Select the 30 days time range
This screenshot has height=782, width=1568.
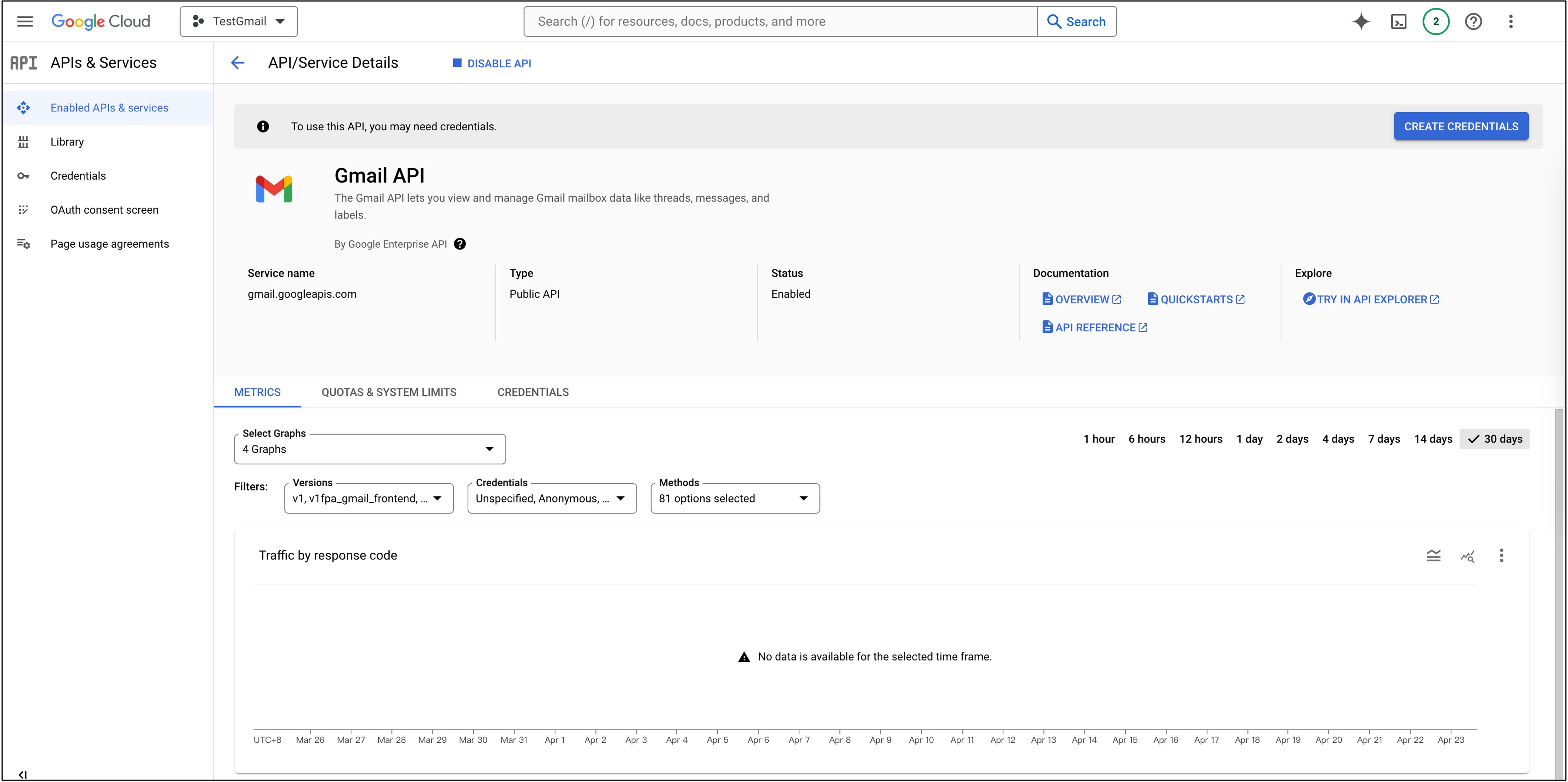tap(1494, 439)
